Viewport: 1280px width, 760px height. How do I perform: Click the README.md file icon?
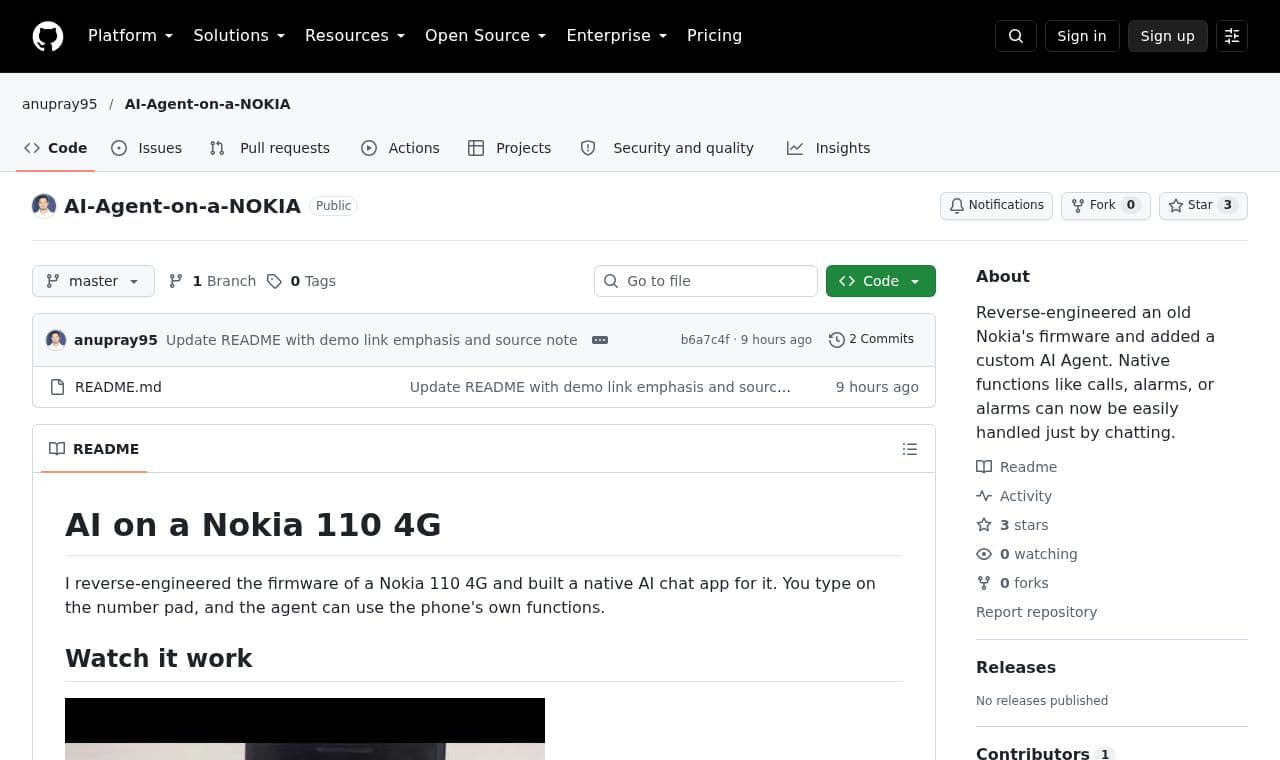(x=57, y=387)
